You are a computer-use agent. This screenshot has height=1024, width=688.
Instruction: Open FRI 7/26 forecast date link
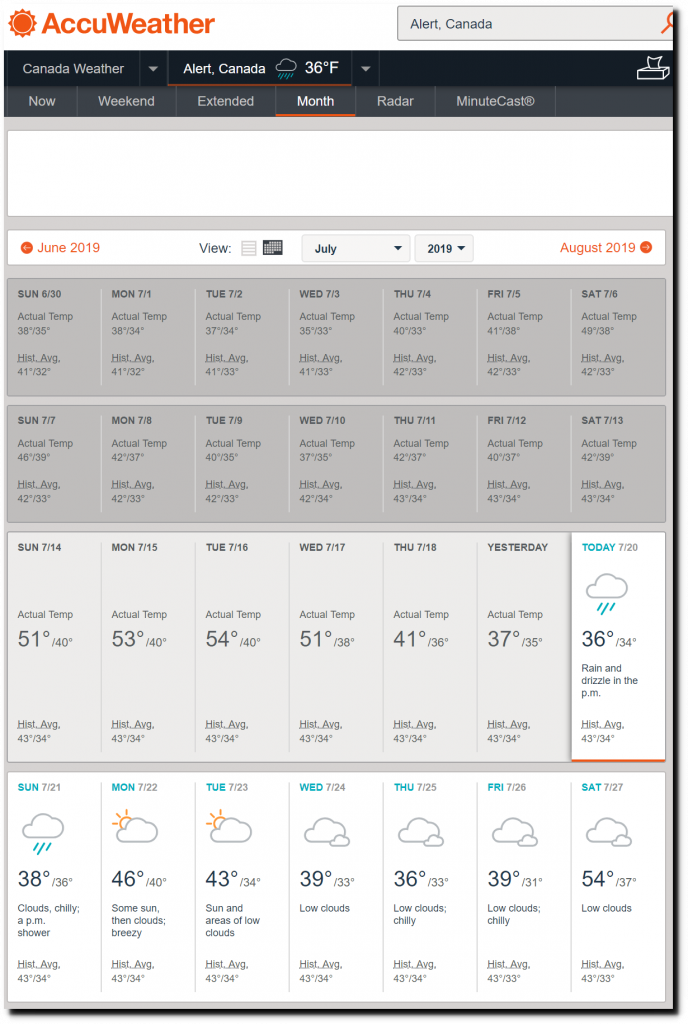(x=507, y=787)
